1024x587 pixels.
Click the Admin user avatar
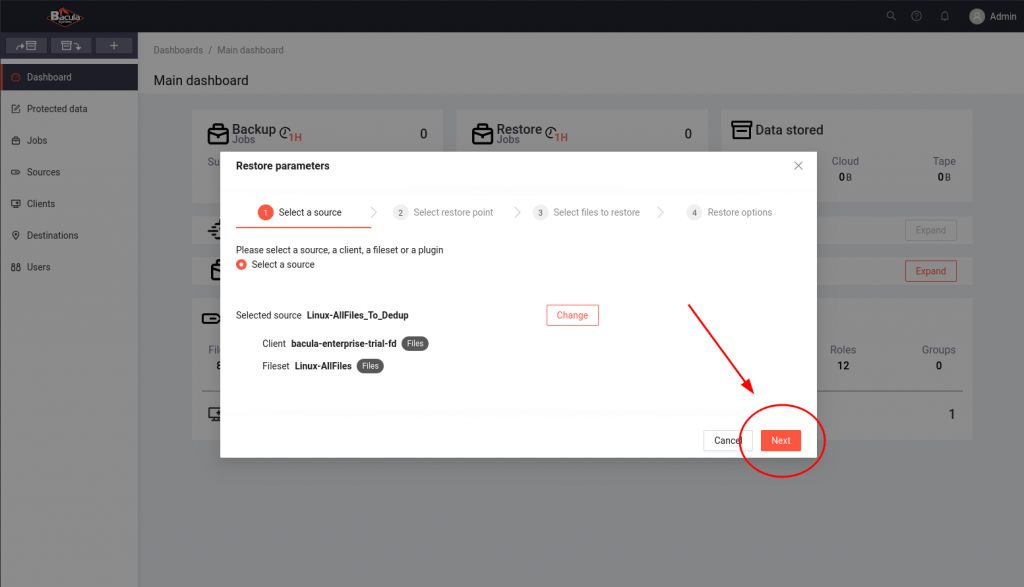tap(977, 16)
